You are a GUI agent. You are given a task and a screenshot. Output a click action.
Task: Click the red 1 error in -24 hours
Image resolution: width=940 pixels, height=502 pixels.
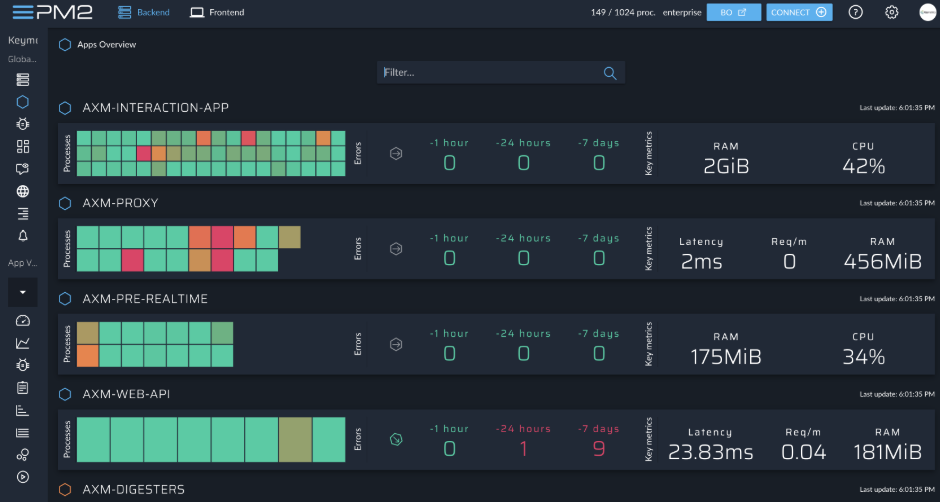pos(523,449)
